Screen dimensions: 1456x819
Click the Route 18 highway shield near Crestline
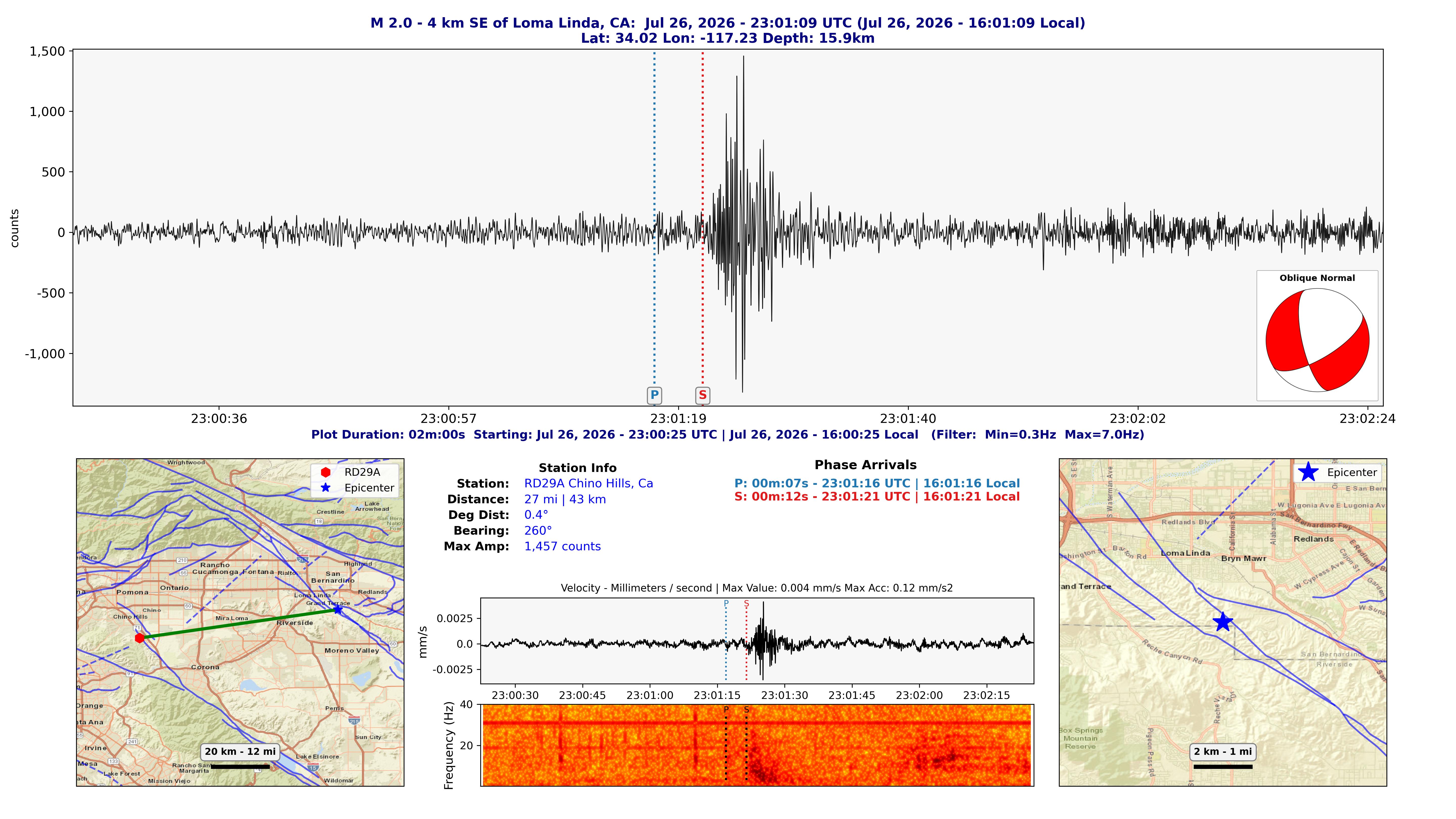tap(319, 521)
